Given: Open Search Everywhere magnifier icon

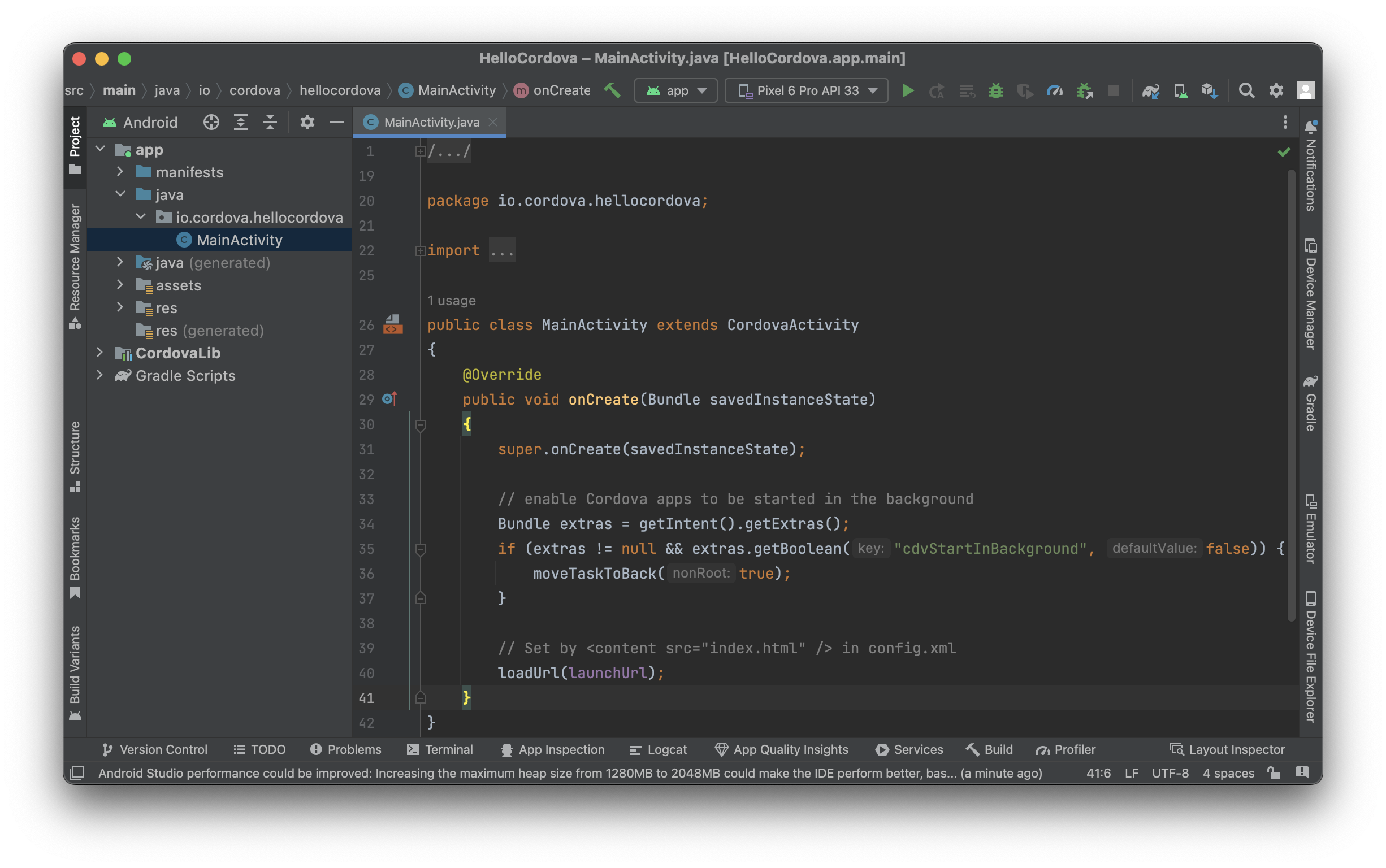Looking at the screenshot, I should pos(1246,91).
